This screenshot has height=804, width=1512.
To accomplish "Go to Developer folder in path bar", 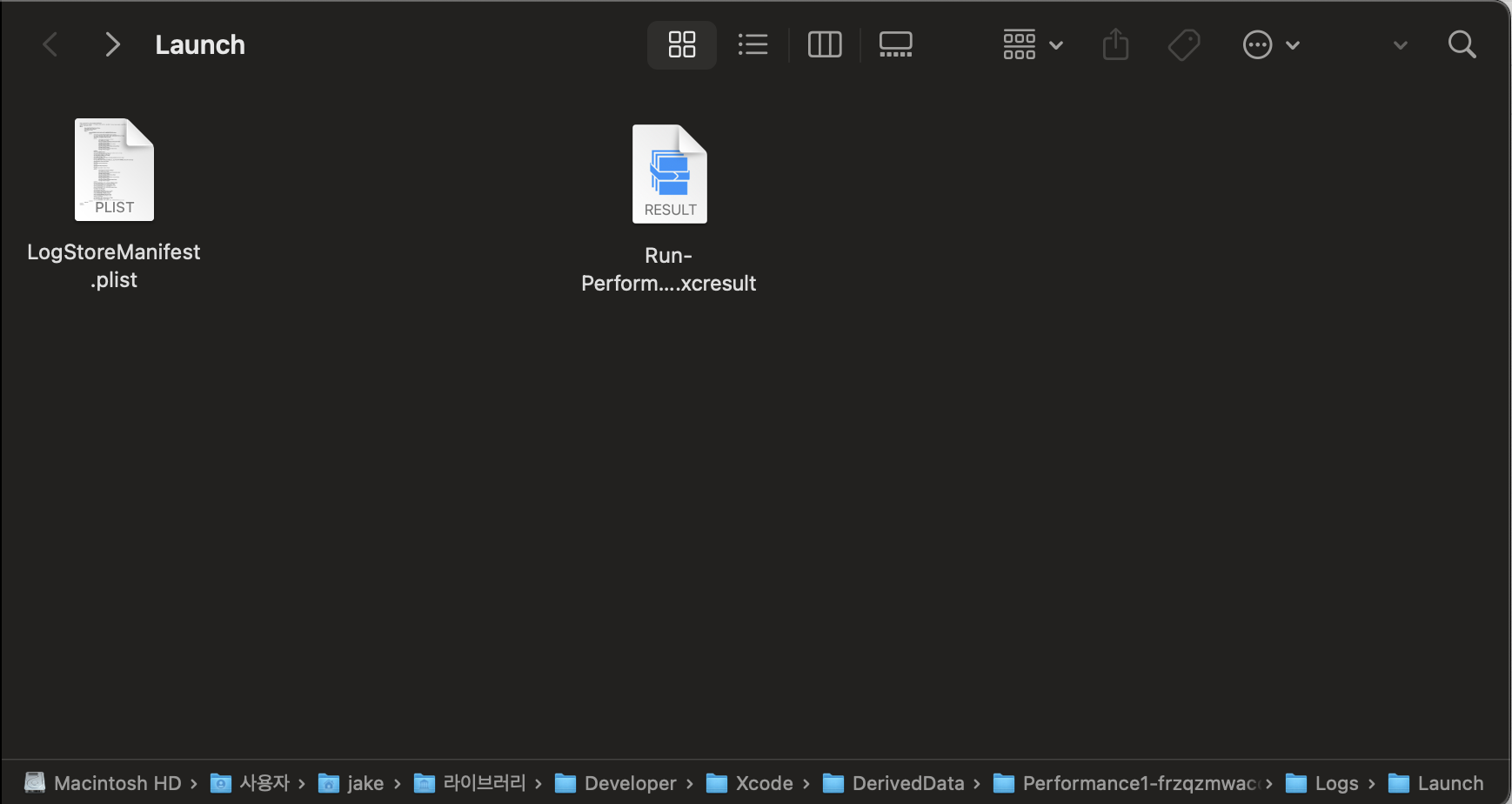I will (616, 783).
